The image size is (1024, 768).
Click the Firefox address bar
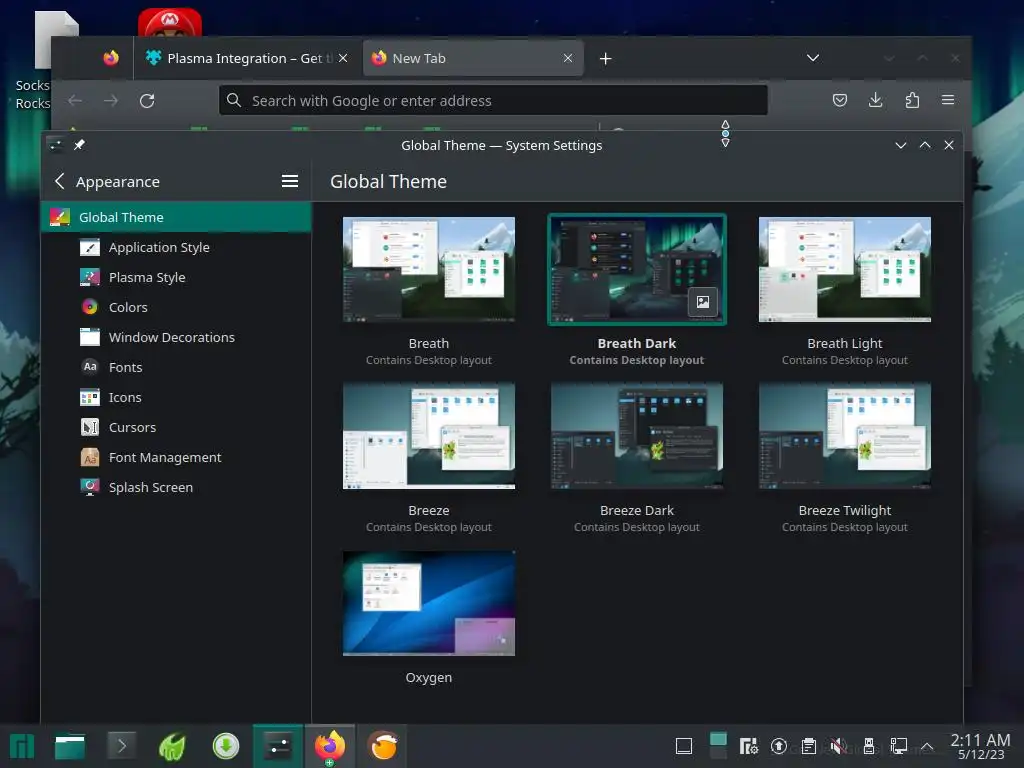pyautogui.click(x=493, y=101)
